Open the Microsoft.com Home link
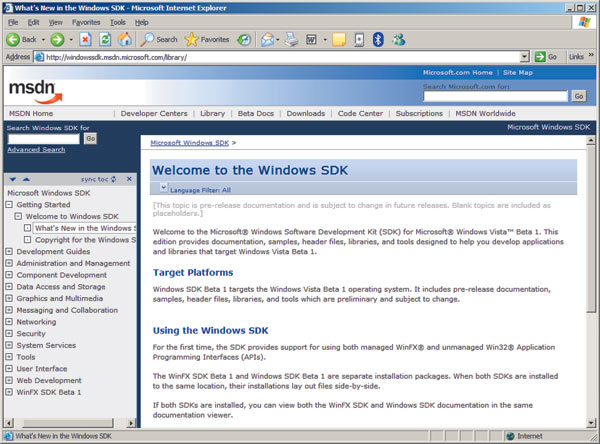The image size is (600, 444). coord(458,72)
